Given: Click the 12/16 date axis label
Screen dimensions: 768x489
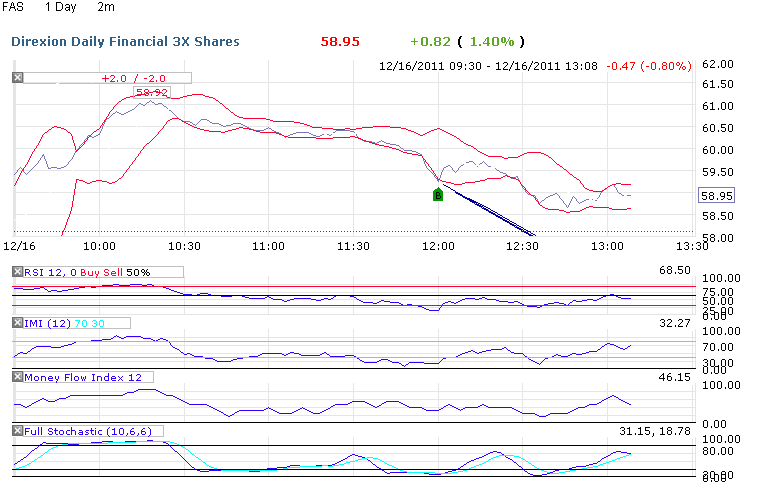Looking at the screenshot, I should (20, 246).
